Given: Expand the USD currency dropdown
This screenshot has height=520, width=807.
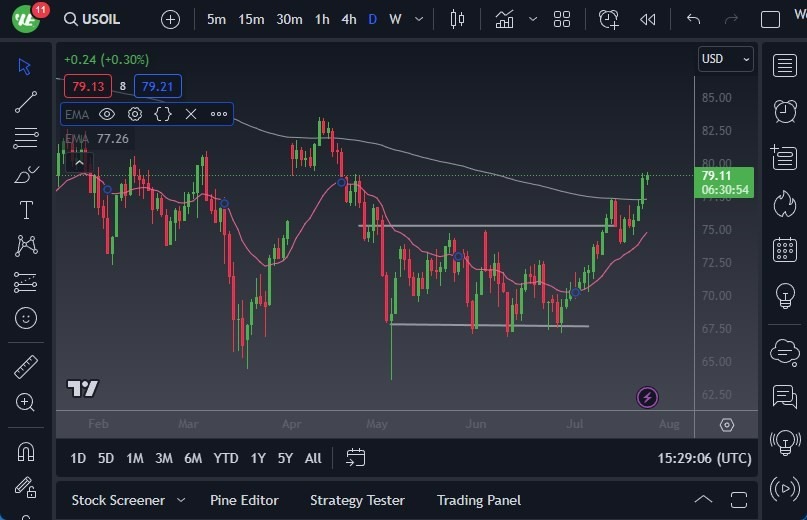Looking at the screenshot, I should click(x=725, y=59).
